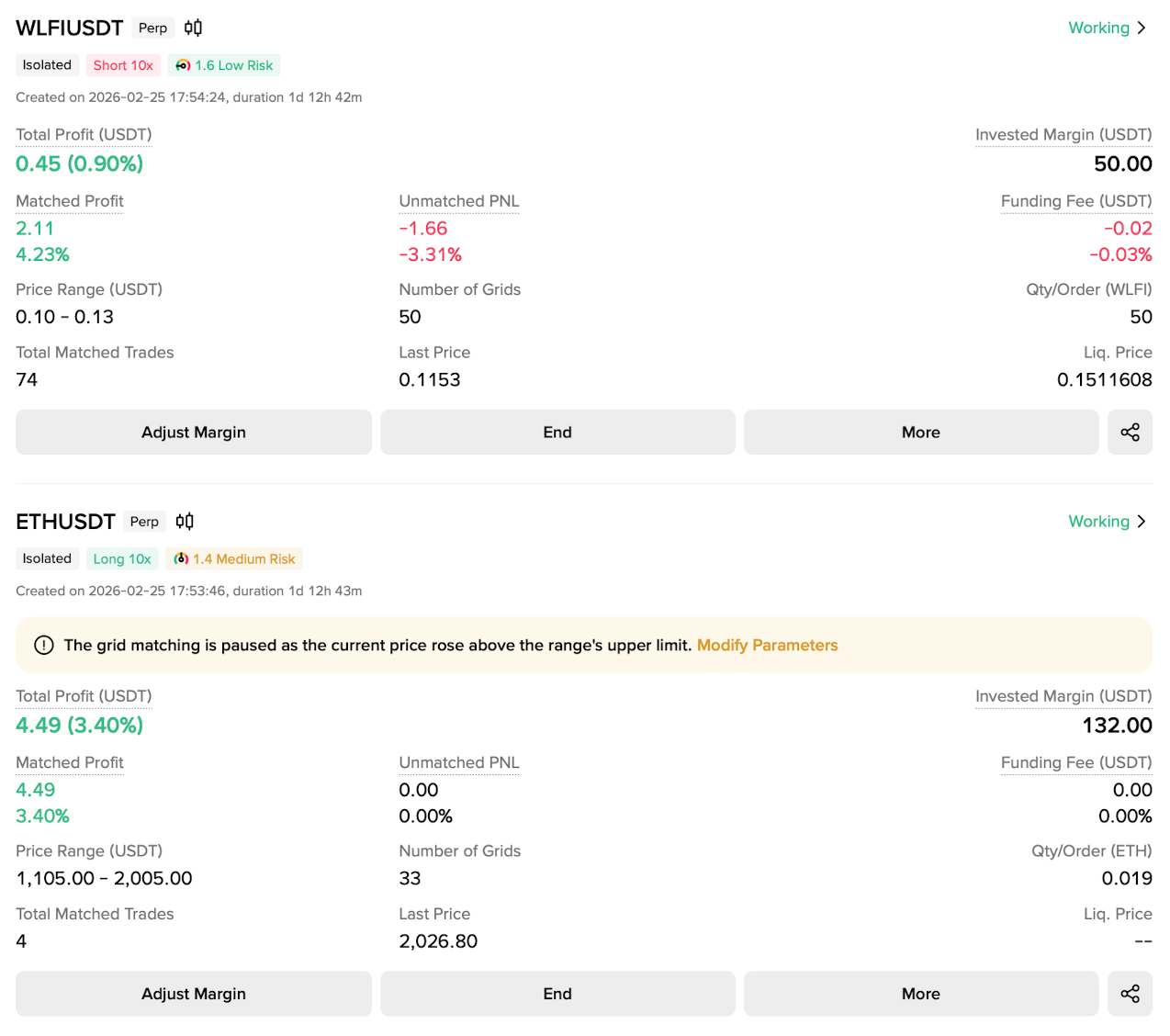This screenshot has height=1036, width=1170.
Task: End the WLFIUSDT grid bot
Action: tap(557, 433)
